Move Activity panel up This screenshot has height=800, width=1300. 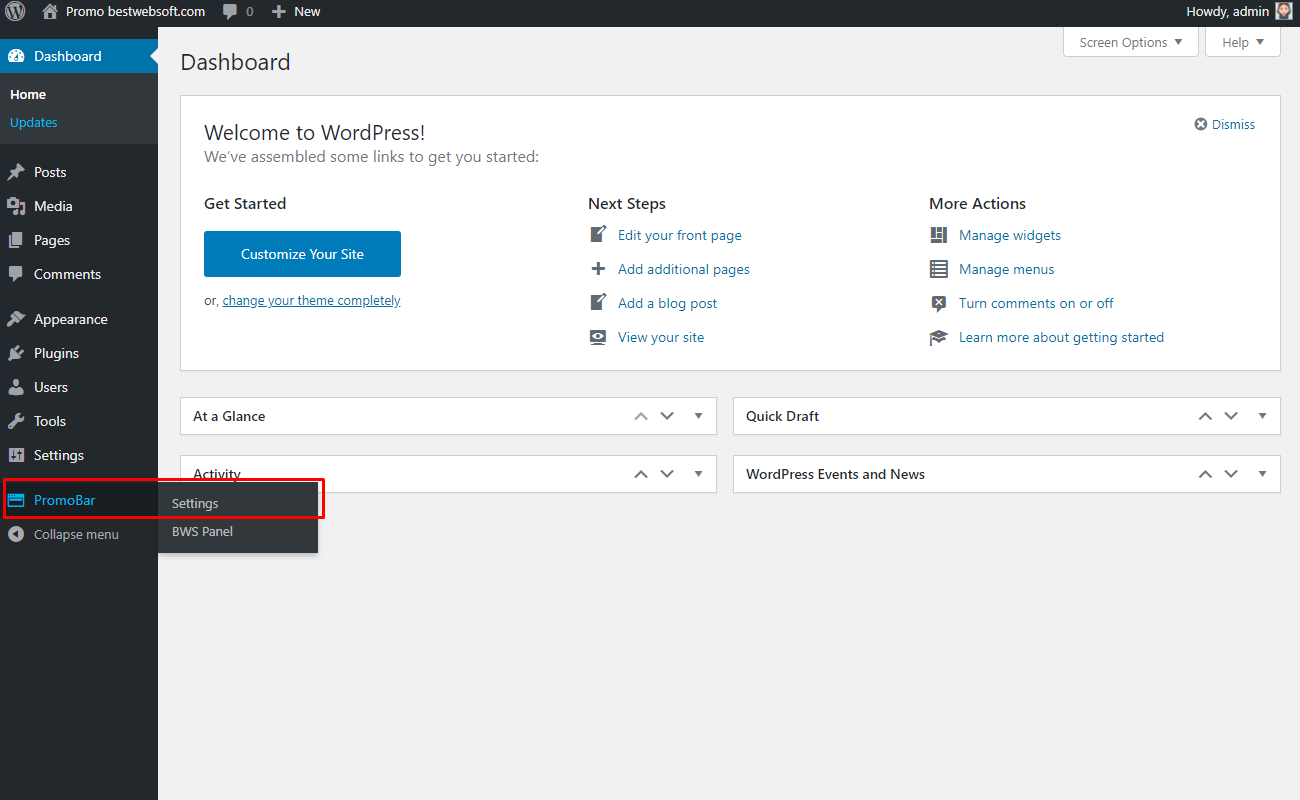coord(641,474)
